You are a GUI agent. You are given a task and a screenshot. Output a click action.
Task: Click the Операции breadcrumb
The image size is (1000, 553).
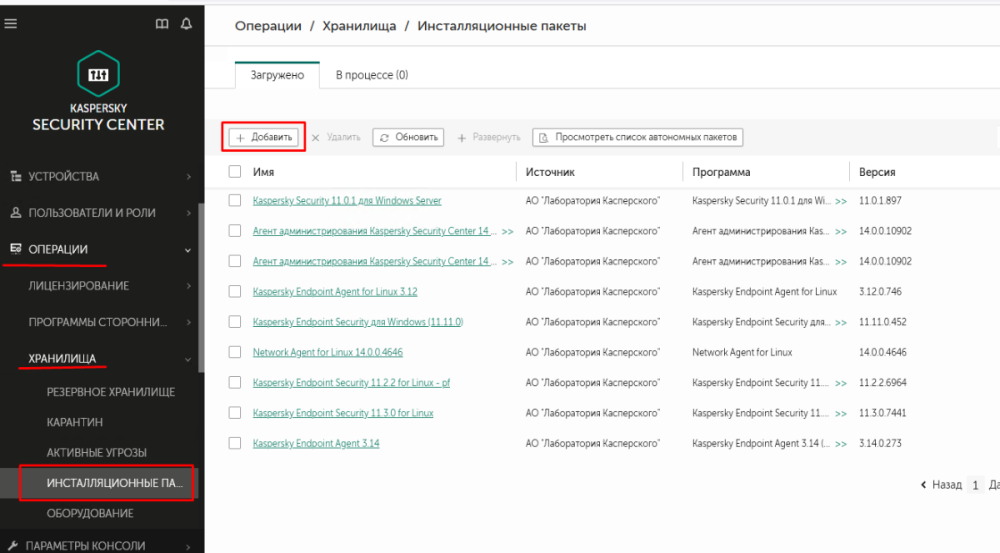pos(268,26)
